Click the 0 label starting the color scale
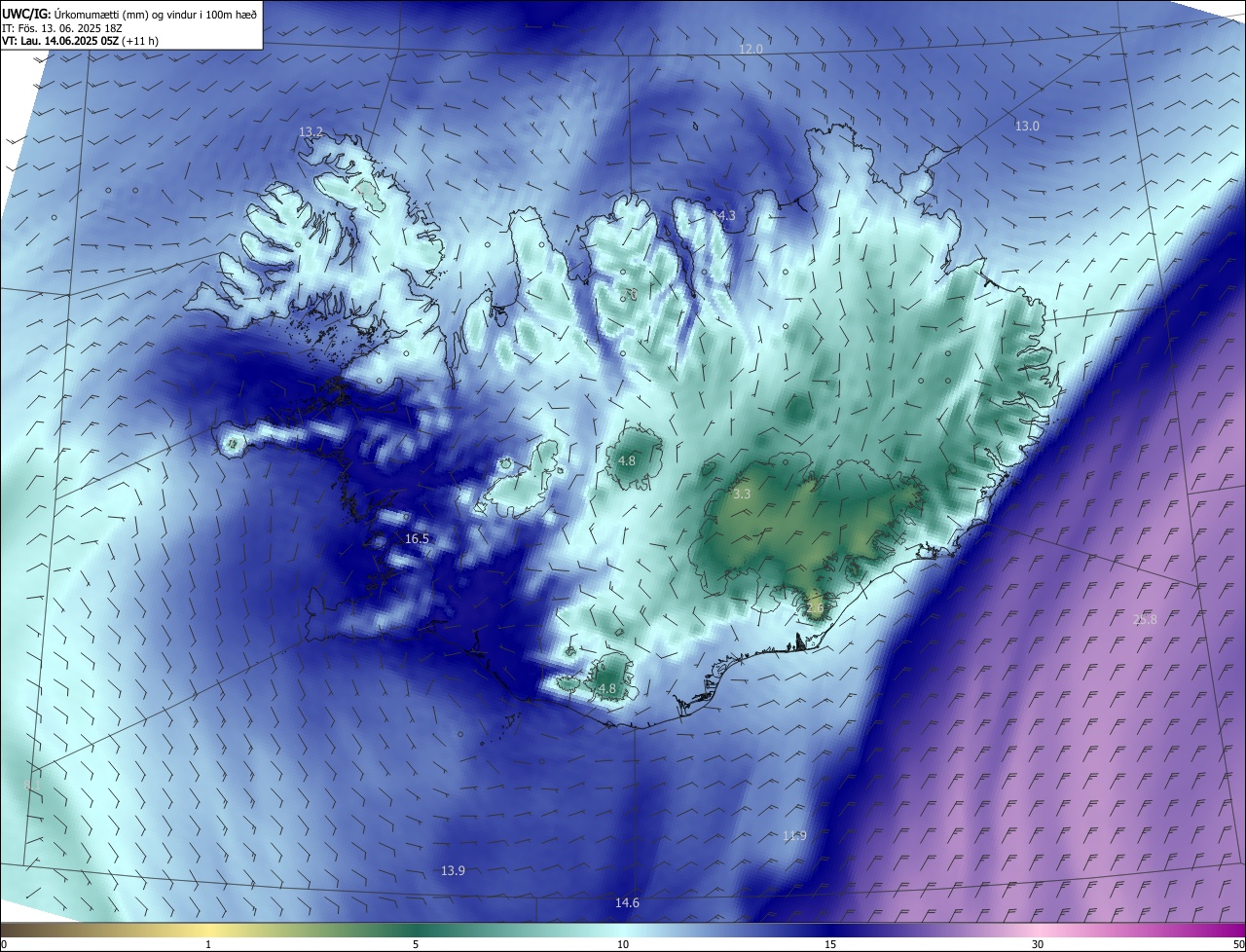 [x=4, y=944]
